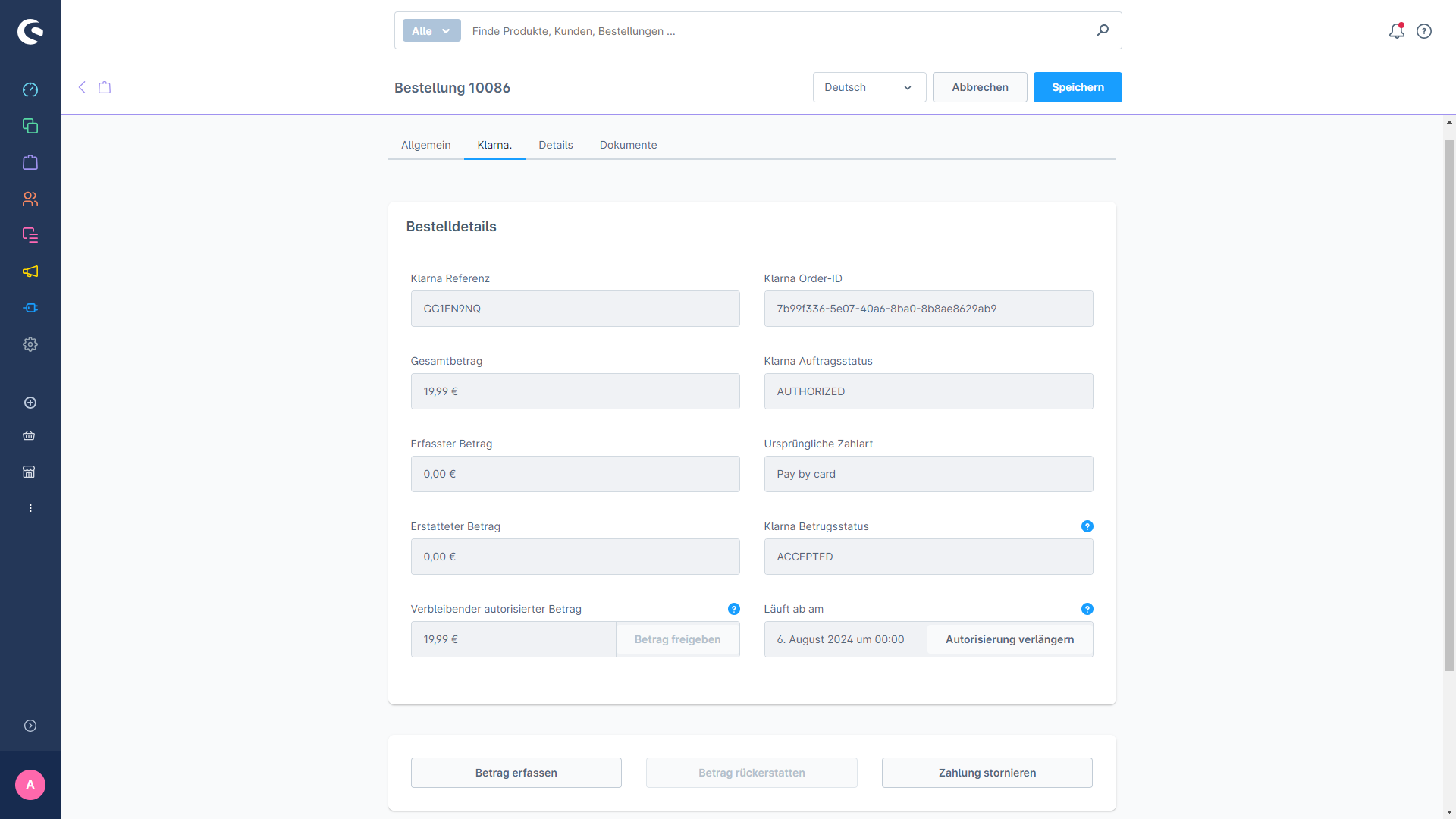
Task: Open the Marketing megaphone icon
Action: coord(30,271)
